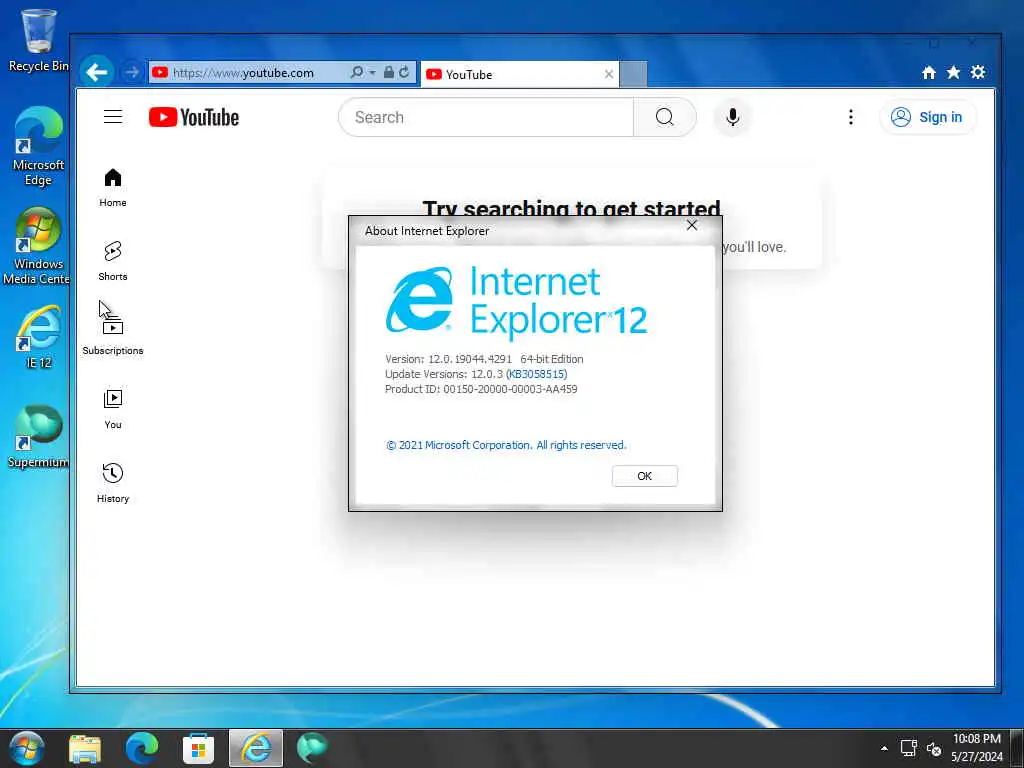
Task: Open Microsoft Store from taskbar
Action: click(x=198, y=748)
